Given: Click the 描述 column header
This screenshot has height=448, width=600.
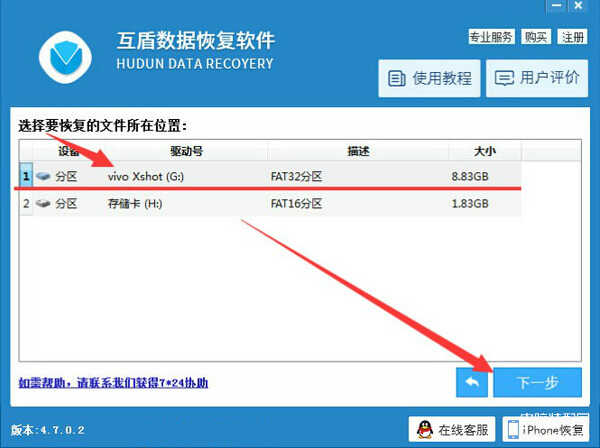Looking at the screenshot, I should tap(358, 152).
